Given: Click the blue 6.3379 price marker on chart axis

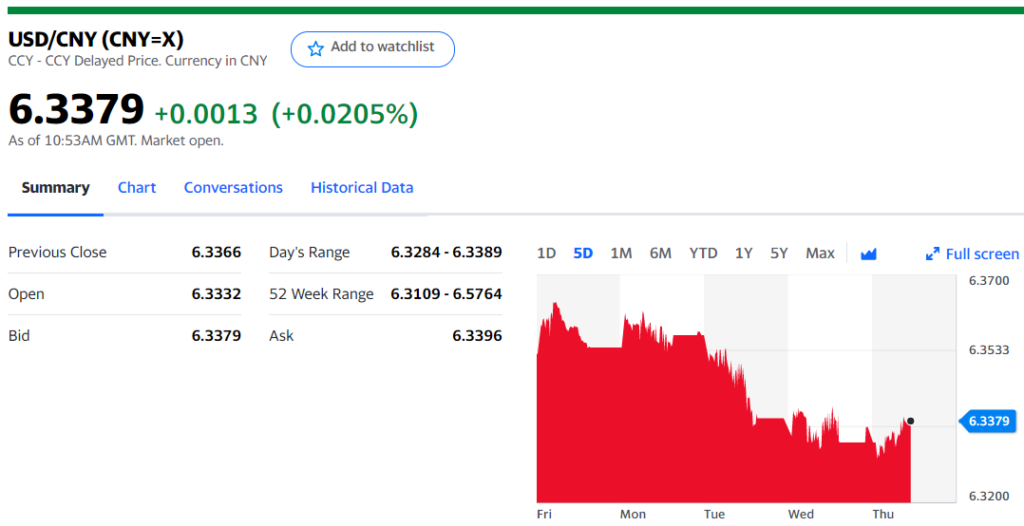Looking at the screenshot, I should 988,421.
